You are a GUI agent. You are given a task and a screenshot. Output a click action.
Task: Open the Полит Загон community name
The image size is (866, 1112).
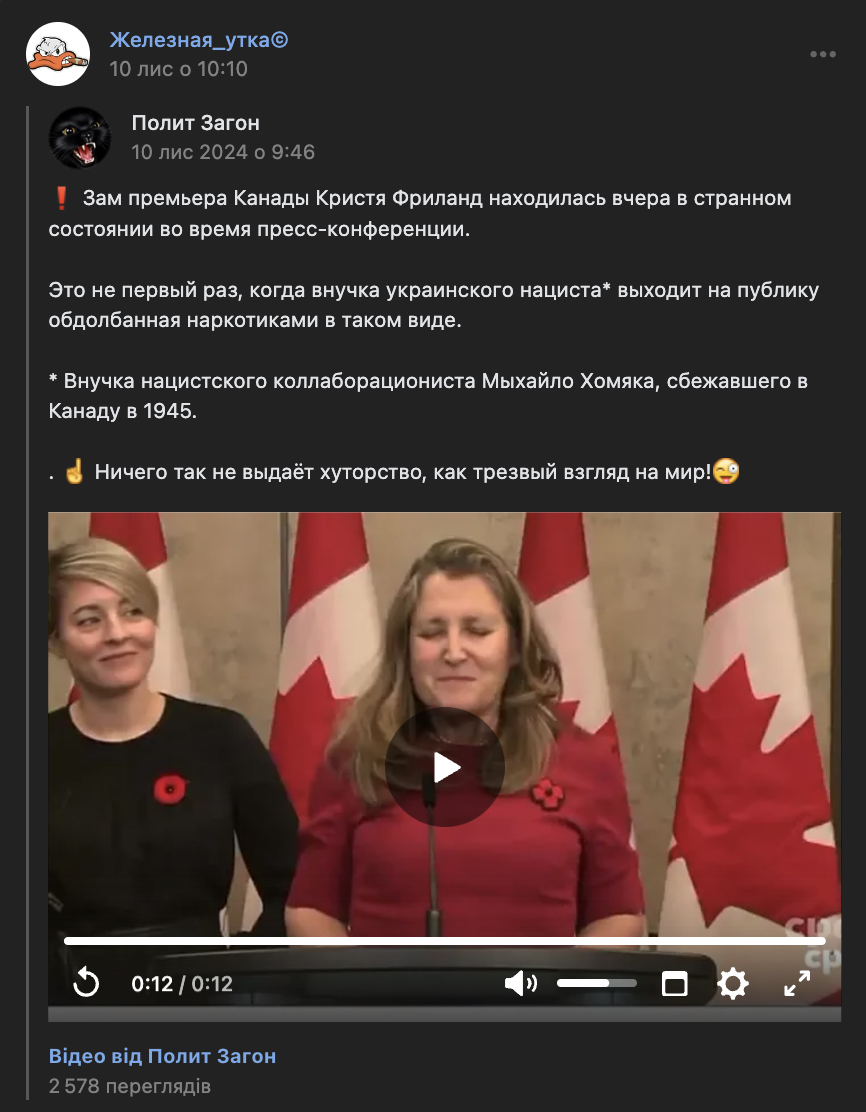pyautogui.click(x=196, y=123)
